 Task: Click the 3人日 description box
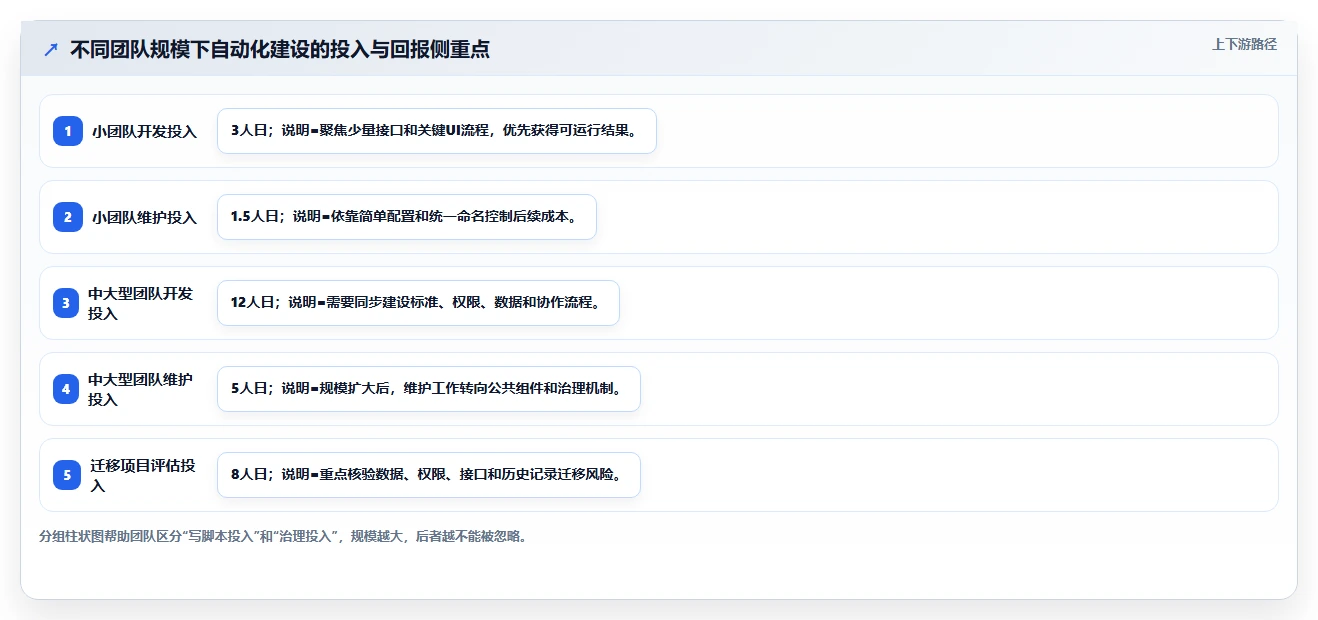[437, 131]
